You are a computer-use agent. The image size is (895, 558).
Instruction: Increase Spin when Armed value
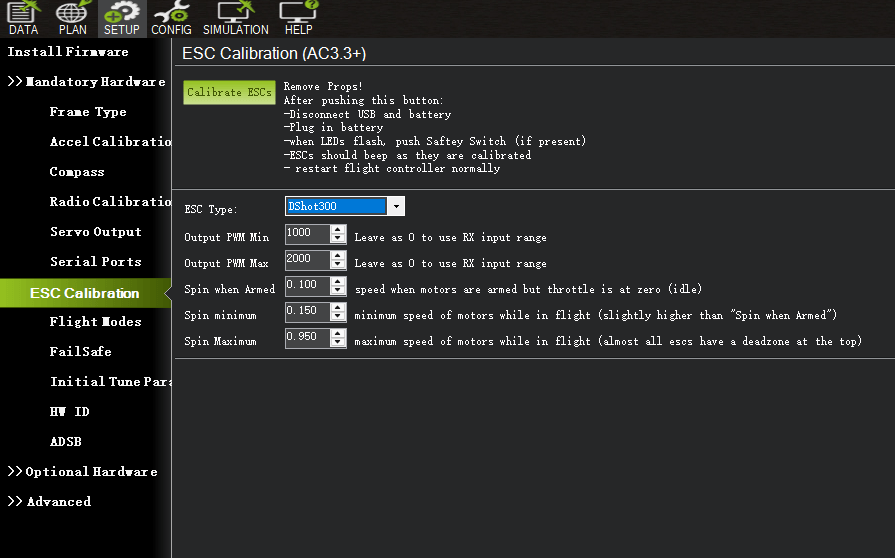[x=338, y=281]
